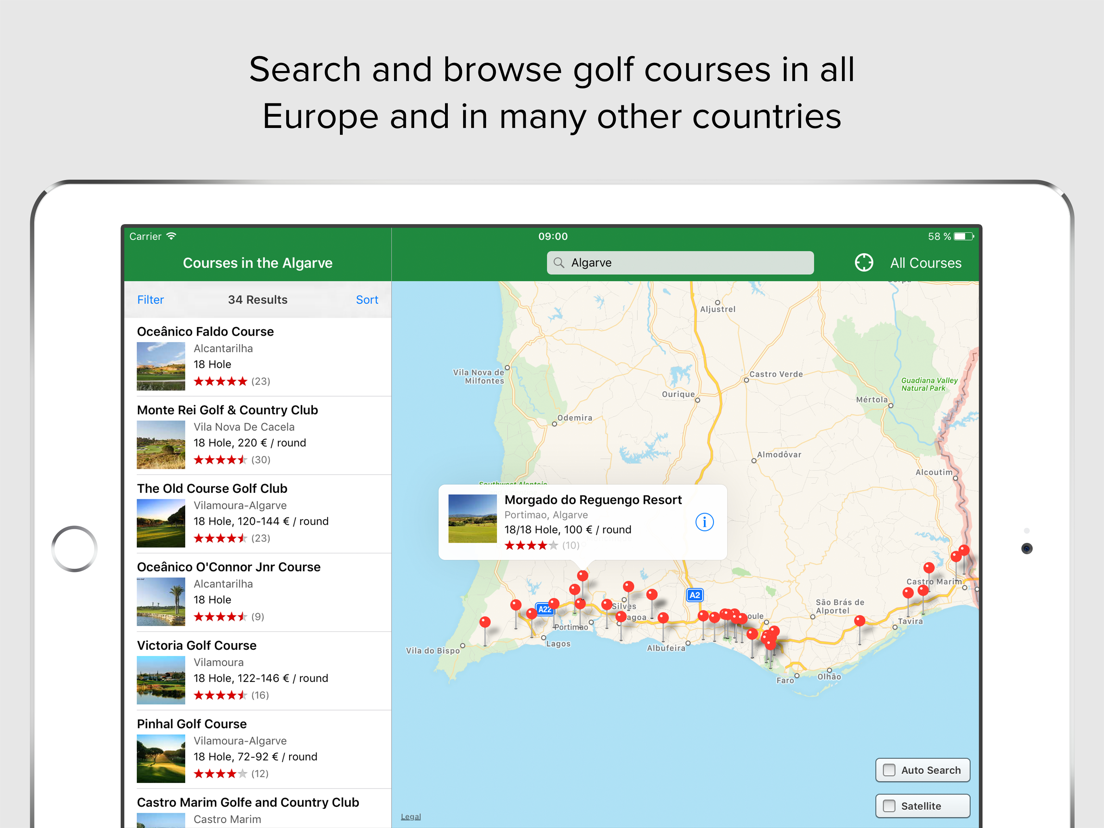Click the search magnifier icon
This screenshot has width=1104, height=828.
click(559, 263)
